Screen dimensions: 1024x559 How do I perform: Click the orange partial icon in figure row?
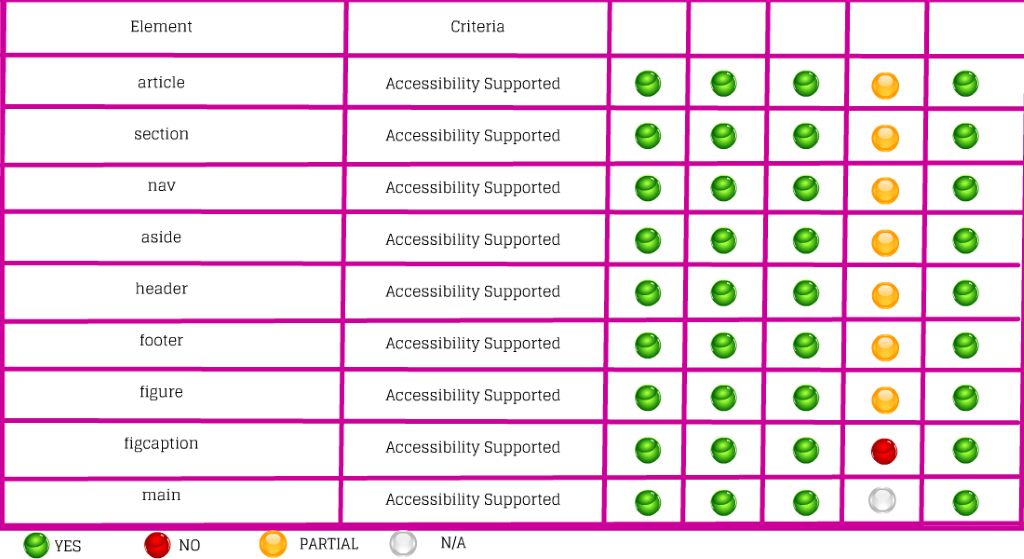point(885,399)
